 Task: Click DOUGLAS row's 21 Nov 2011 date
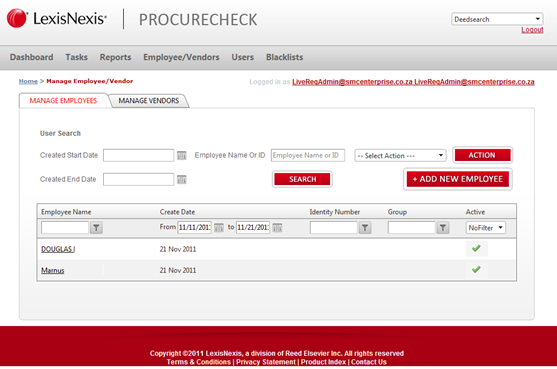tap(178, 249)
